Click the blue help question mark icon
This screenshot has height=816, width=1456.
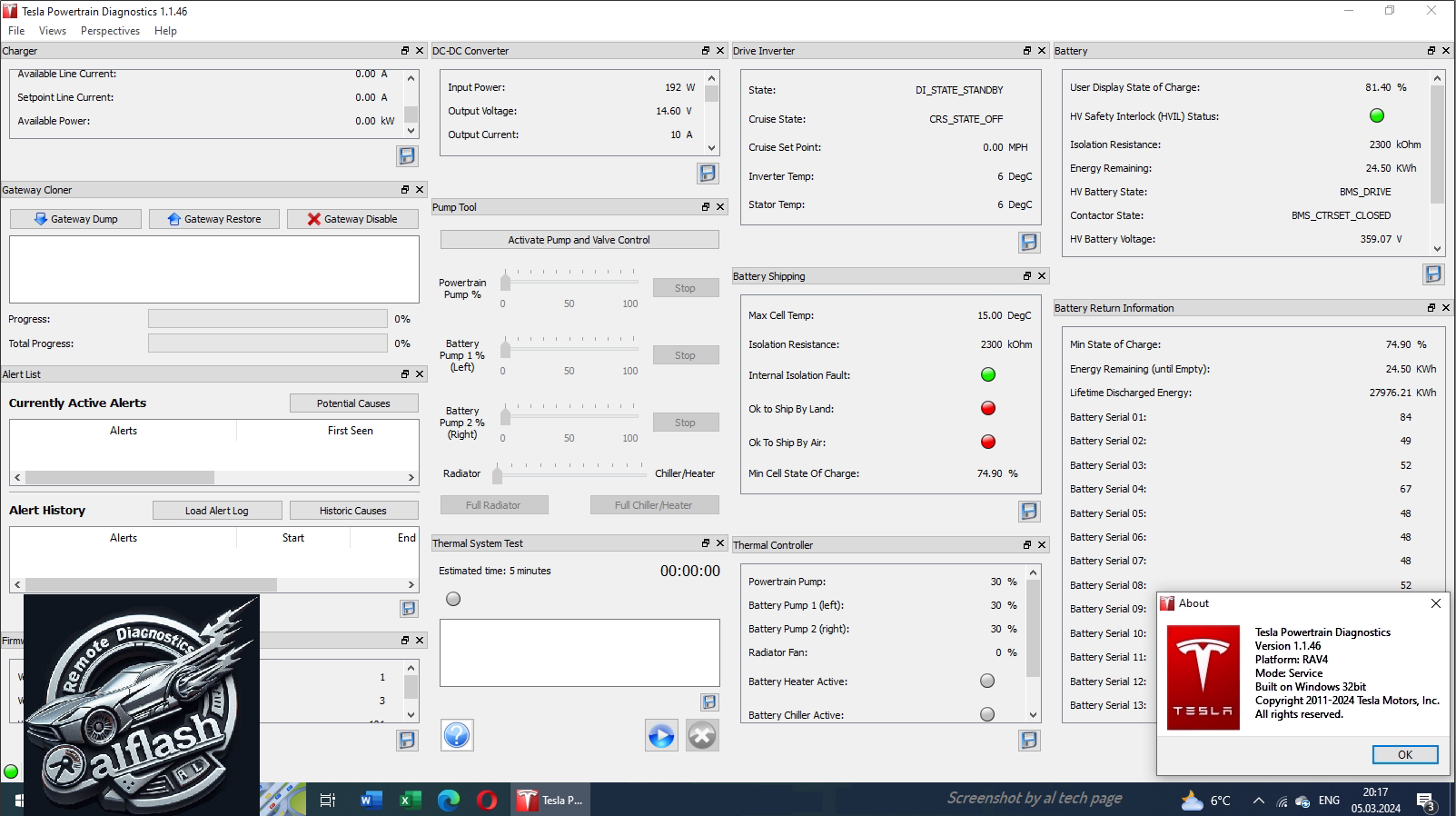457,735
